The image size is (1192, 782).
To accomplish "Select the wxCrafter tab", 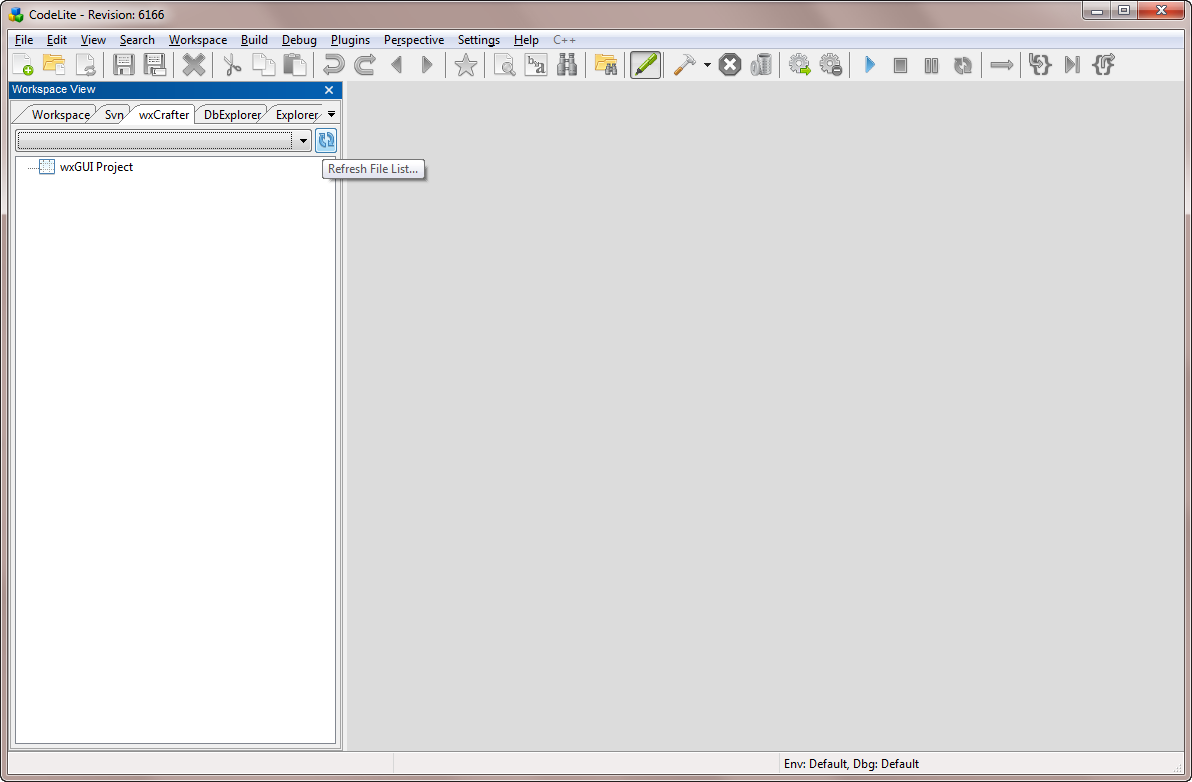I will [x=163, y=115].
